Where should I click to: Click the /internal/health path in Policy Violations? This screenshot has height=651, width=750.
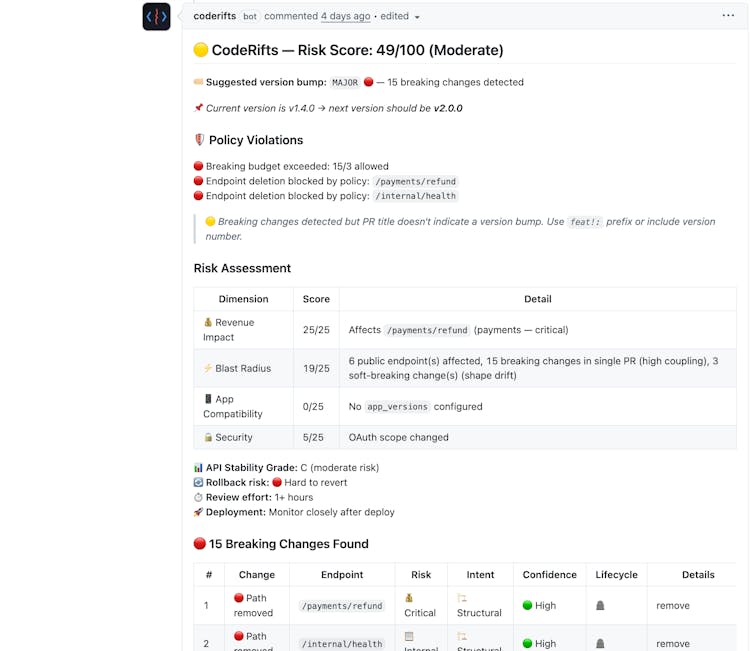click(x=414, y=196)
